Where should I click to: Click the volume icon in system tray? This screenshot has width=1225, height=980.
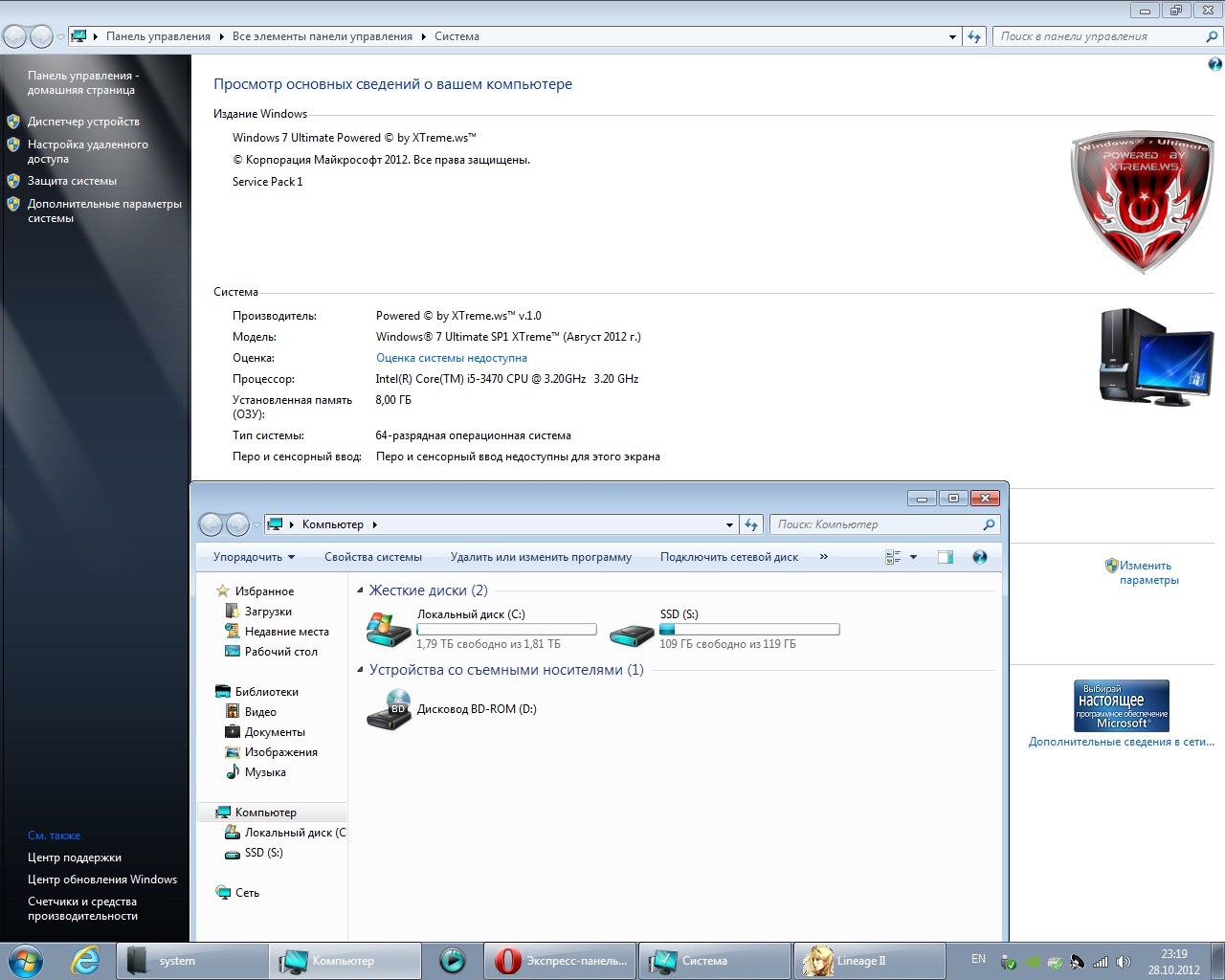tap(1124, 962)
